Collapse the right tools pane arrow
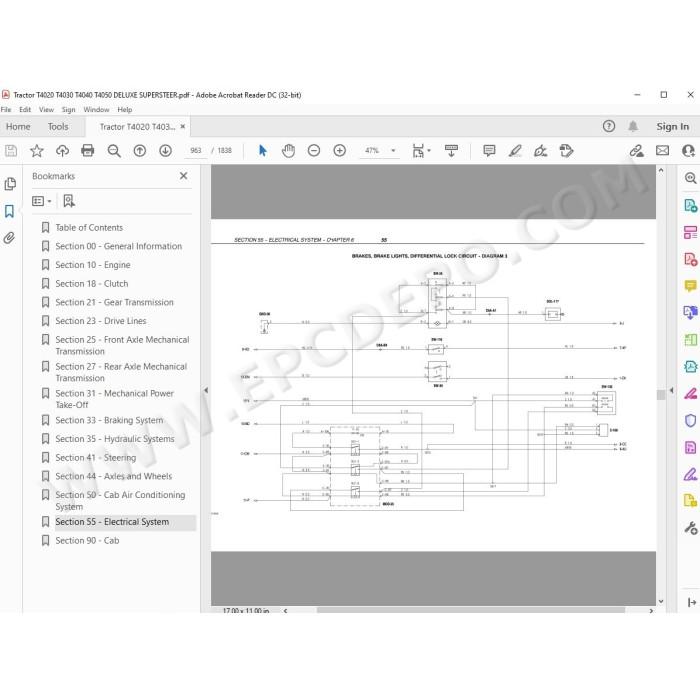The image size is (700, 700). [671, 390]
